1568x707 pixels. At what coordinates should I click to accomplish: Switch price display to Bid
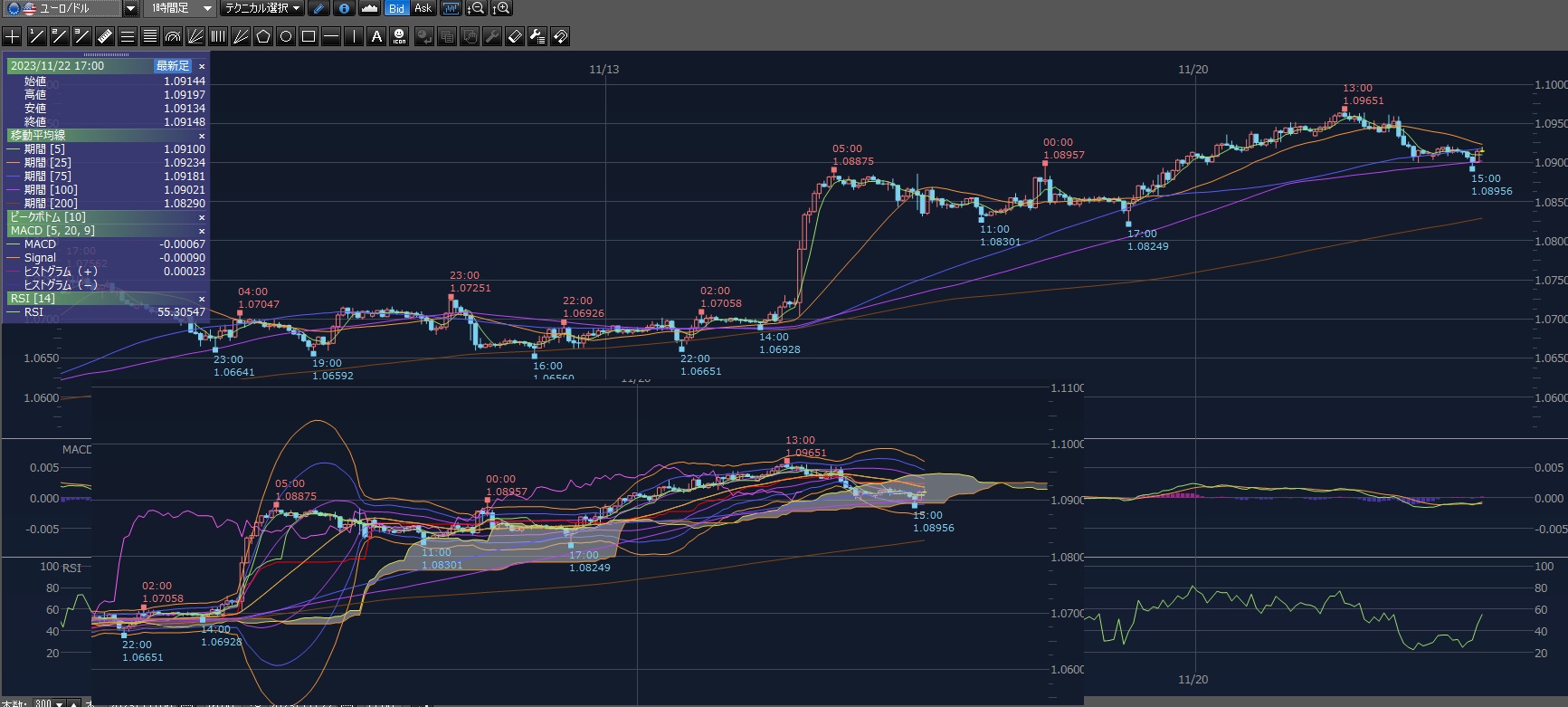(x=396, y=8)
